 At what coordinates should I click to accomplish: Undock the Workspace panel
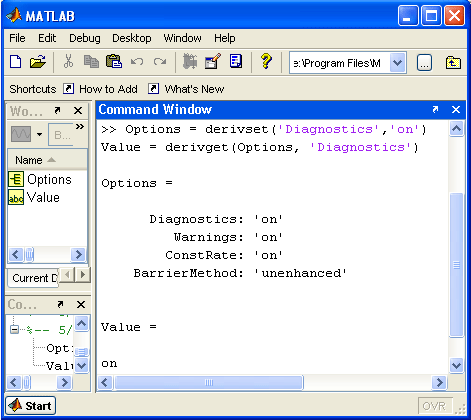[57, 110]
